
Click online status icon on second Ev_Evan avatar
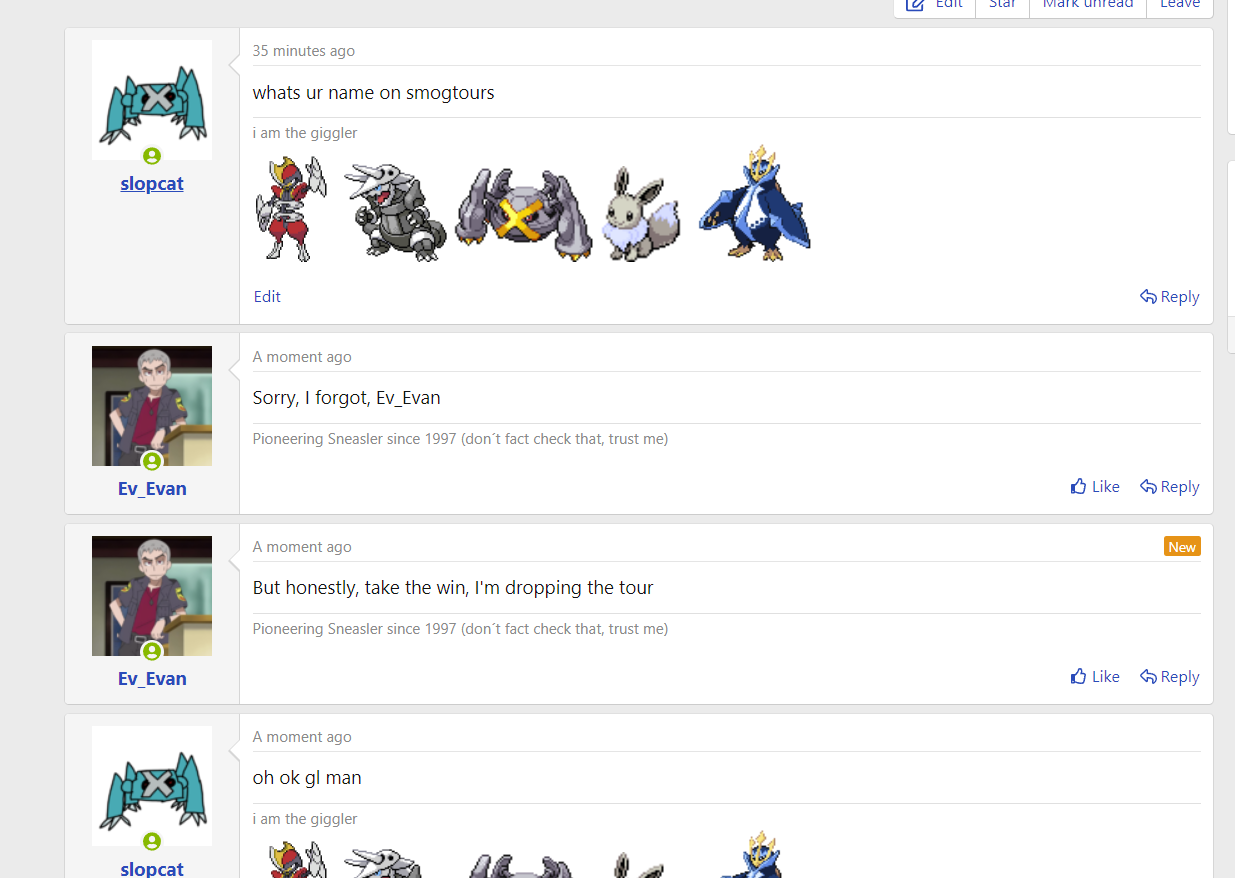152,651
